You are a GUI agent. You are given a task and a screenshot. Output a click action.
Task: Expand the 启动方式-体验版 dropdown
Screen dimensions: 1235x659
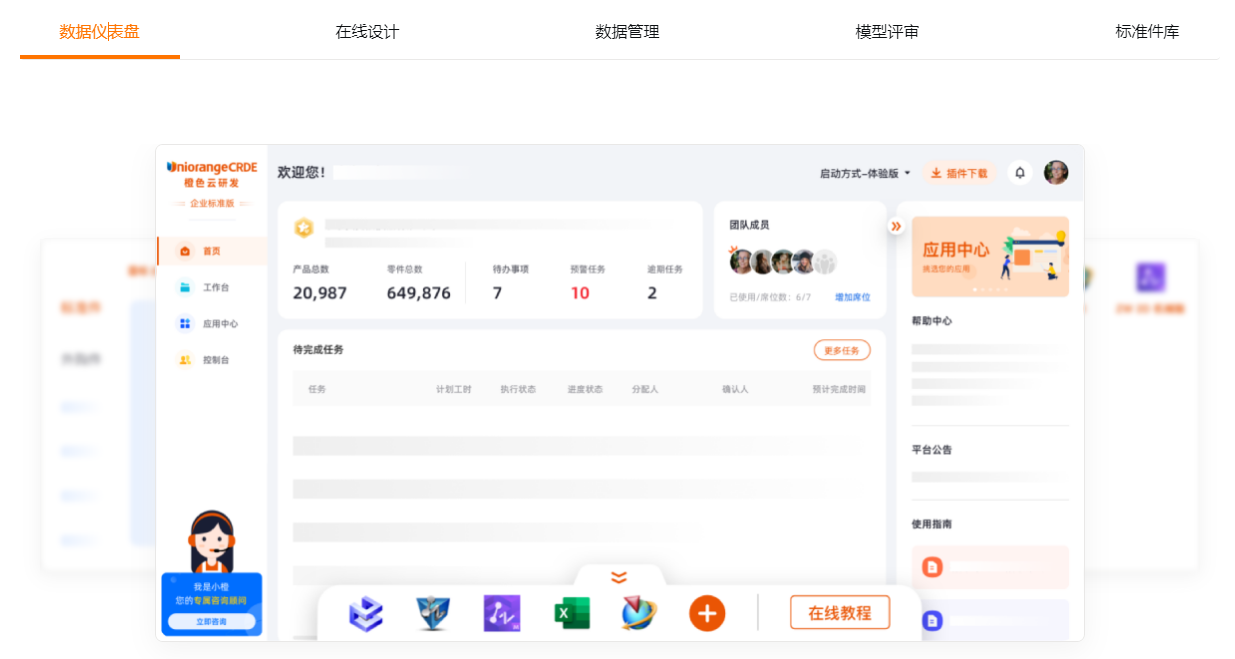click(861, 172)
